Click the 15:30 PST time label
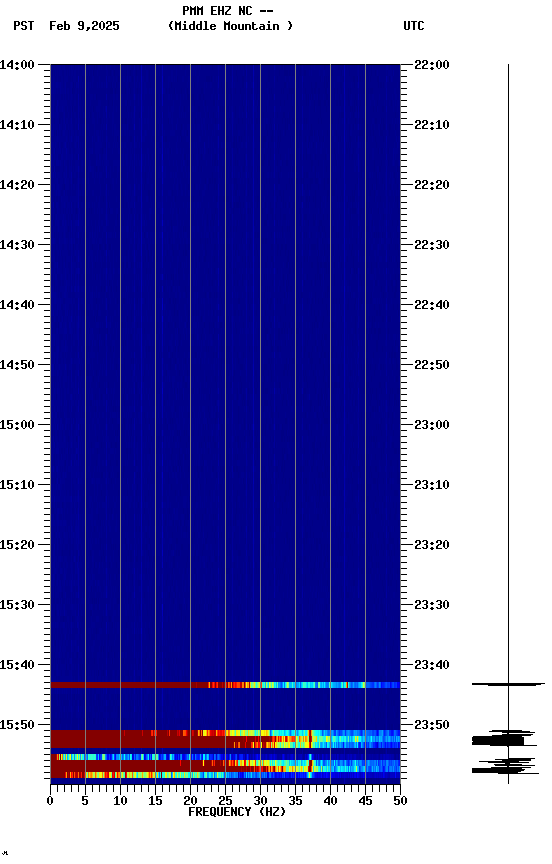552x864 pixels. coord(17,605)
